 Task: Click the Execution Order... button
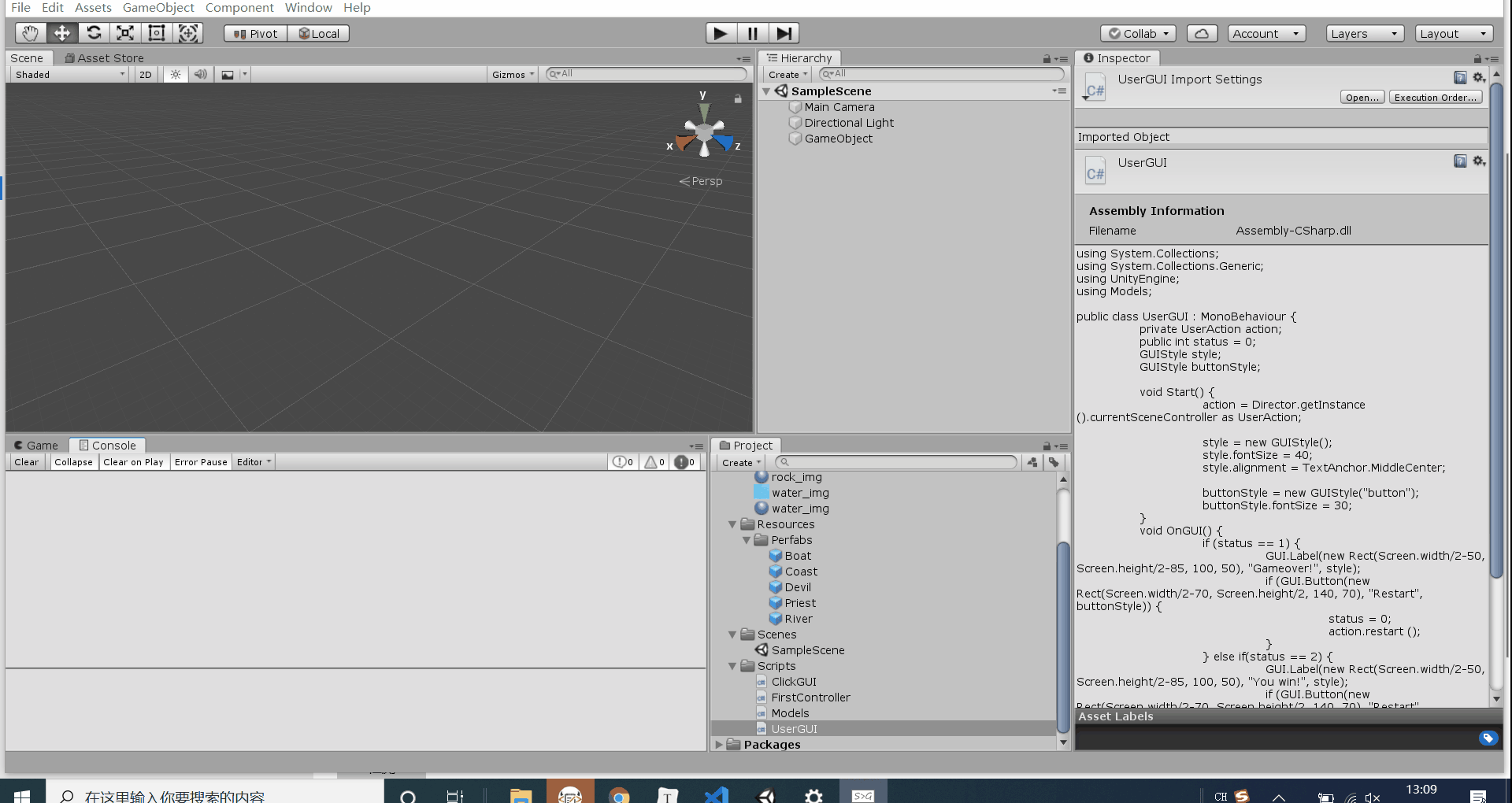[1436, 98]
